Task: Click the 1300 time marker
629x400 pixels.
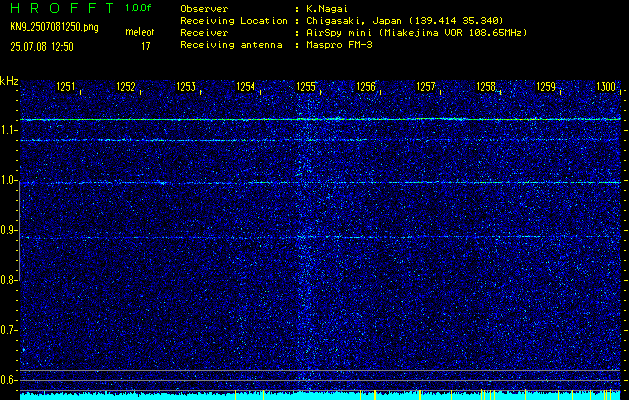Action: 606,87
